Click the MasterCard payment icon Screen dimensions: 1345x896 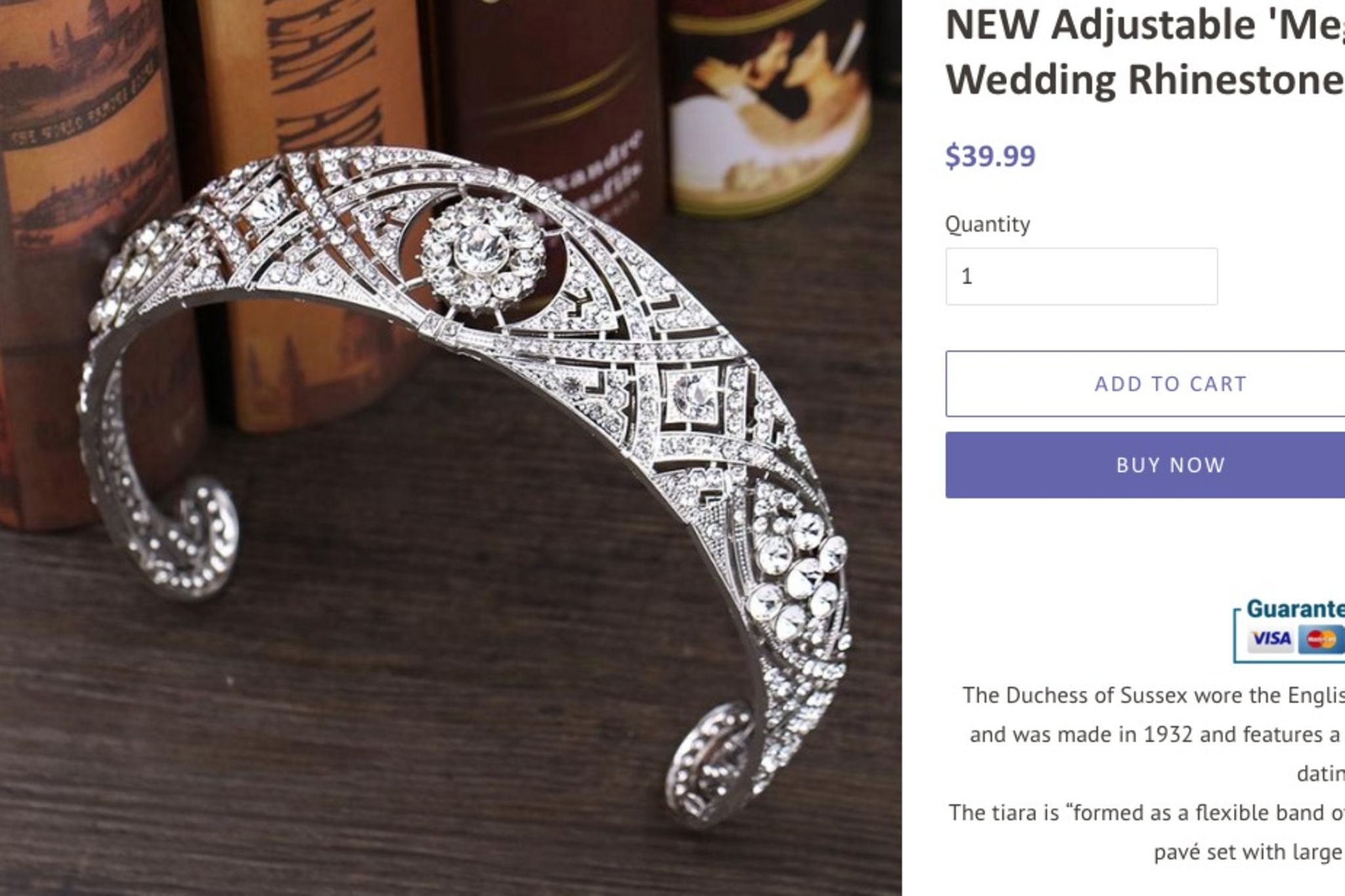pos(1321,638)
